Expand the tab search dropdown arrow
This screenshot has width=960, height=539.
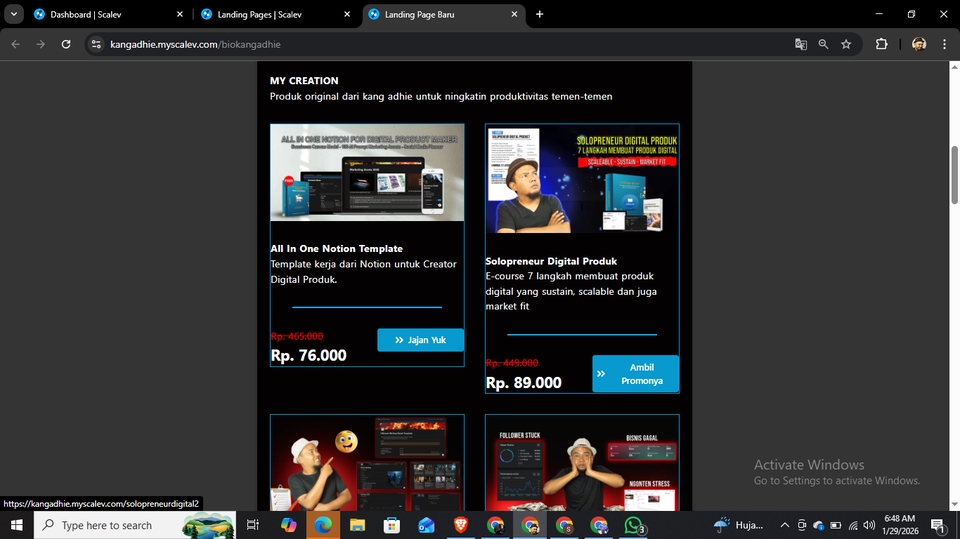point(14,14)
